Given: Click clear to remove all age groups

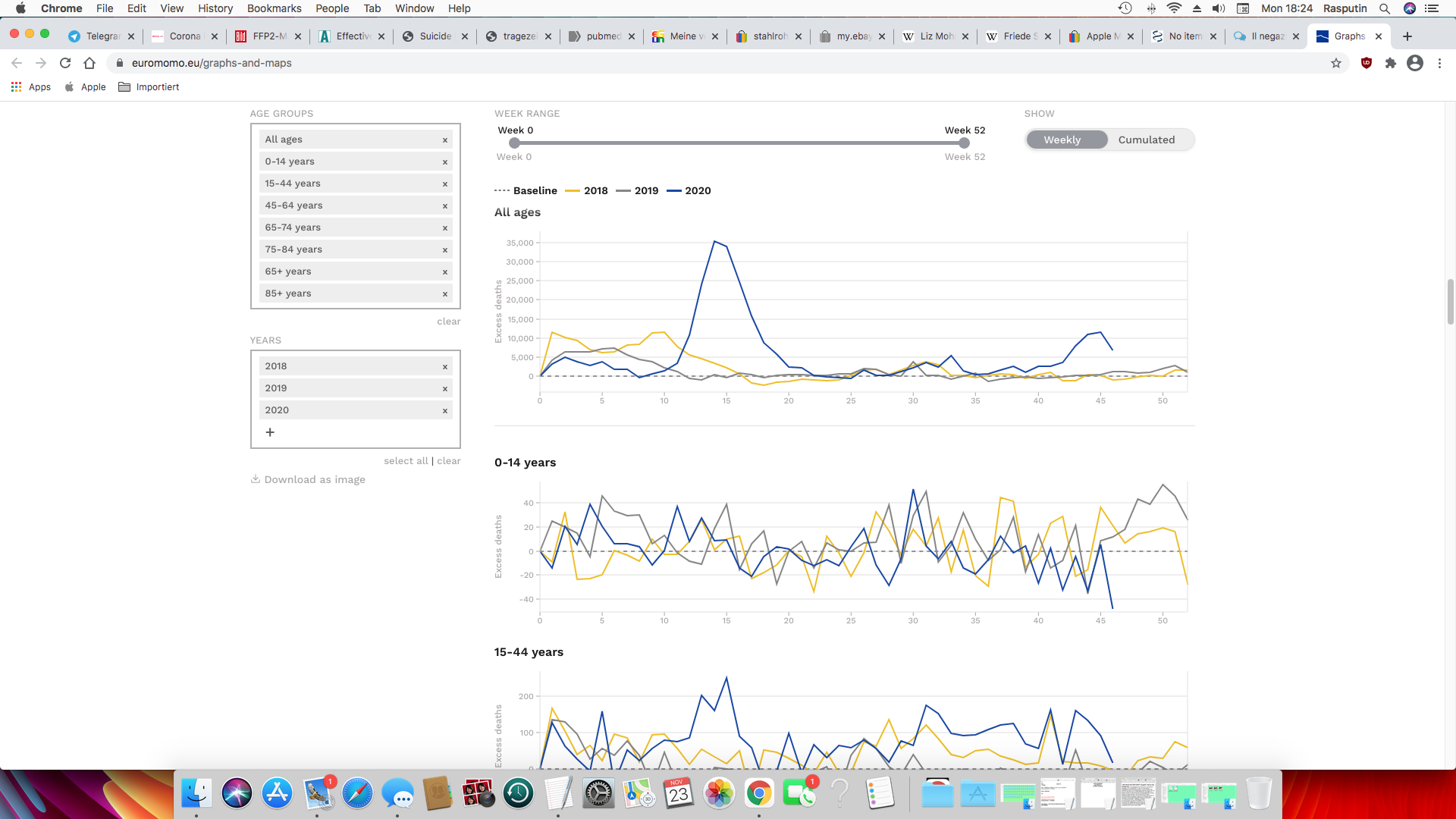Looking at the screenshot, I should pos(448,320).
